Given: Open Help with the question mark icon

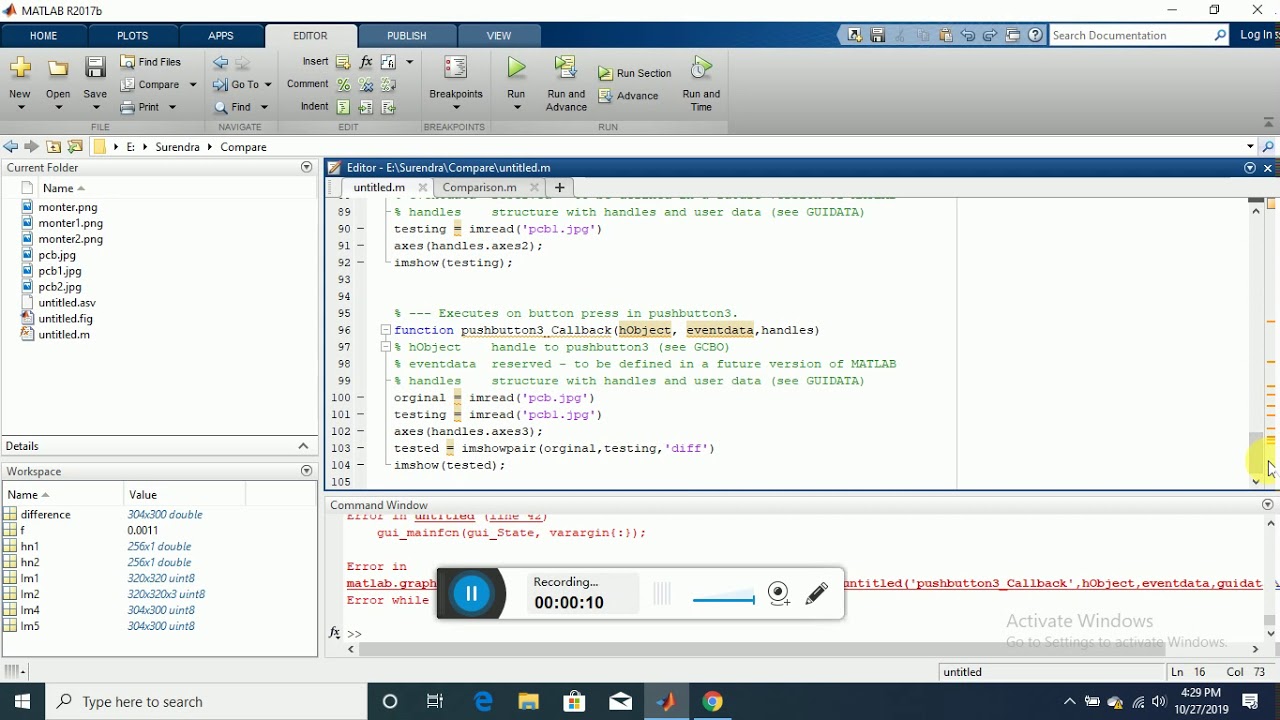Looking at the screenshot, I should click(x=1035, y=35).
